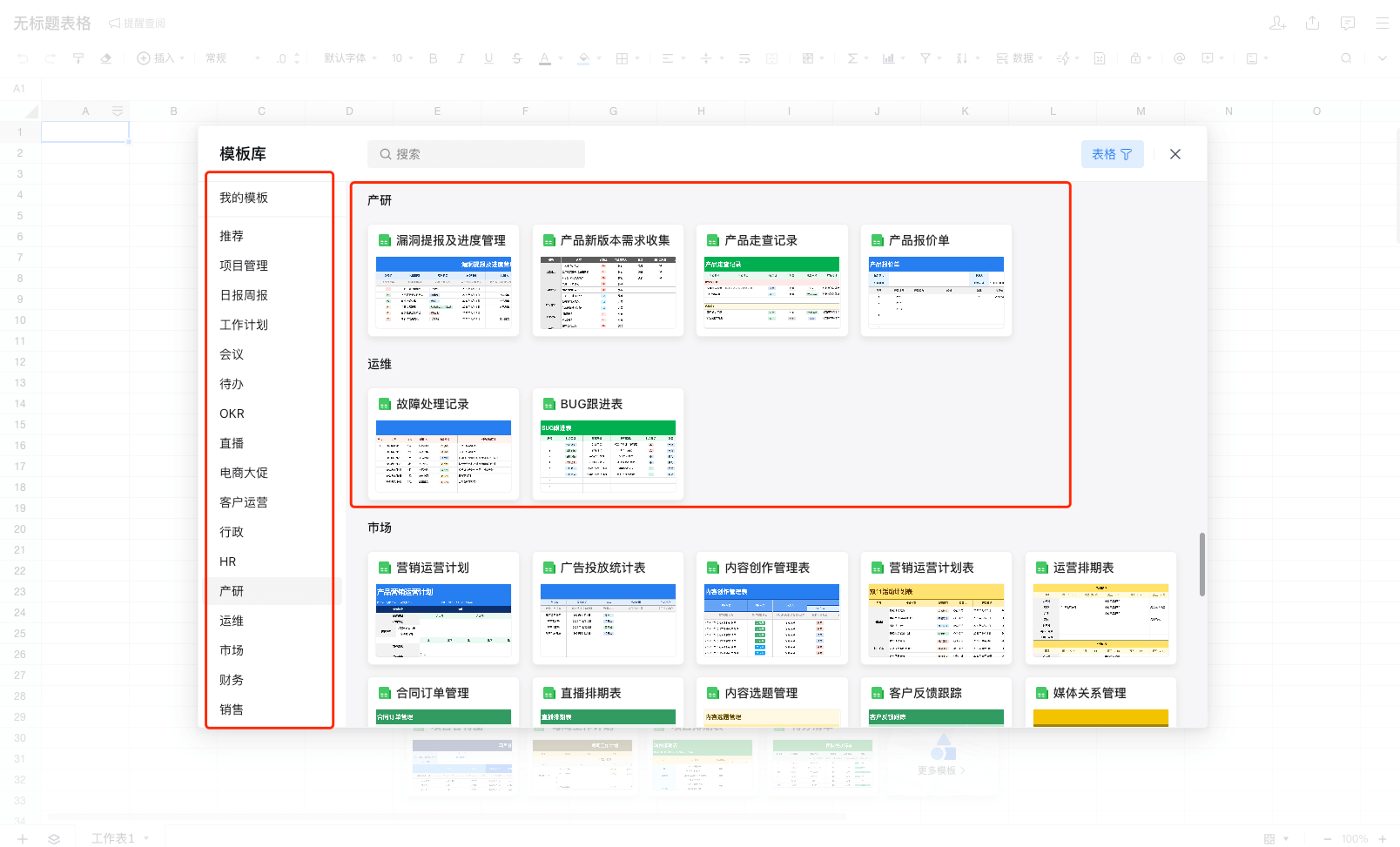Viewport: 1400px width, 847px height.
Task: Pick the 广告投放统计表 template
Action: (x=608, y=608)
